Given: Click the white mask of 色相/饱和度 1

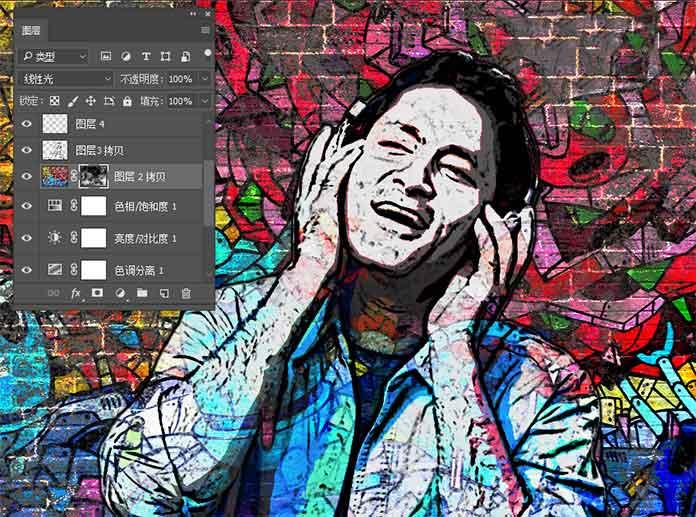Looking at the screenshot, I should [x=94, y=206].
